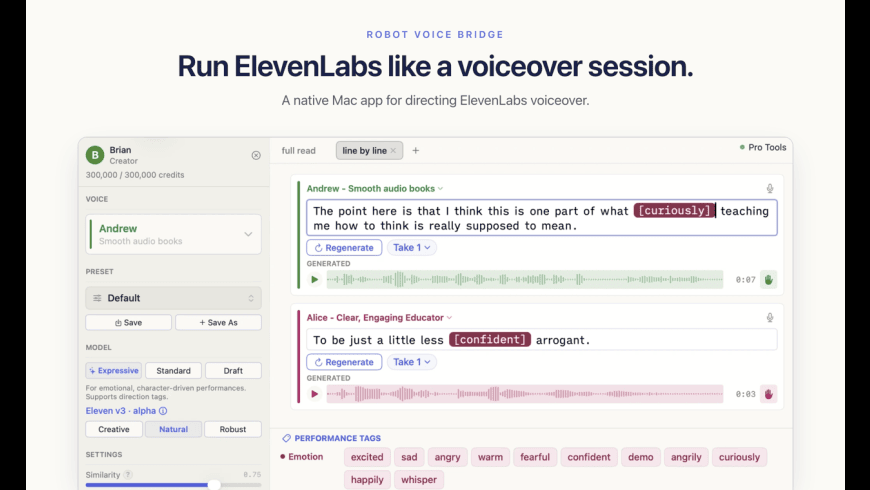Screen dimensions: 870x490
Task: Select the Standard model
Action: pyautogui.click(x=173, y=370)
